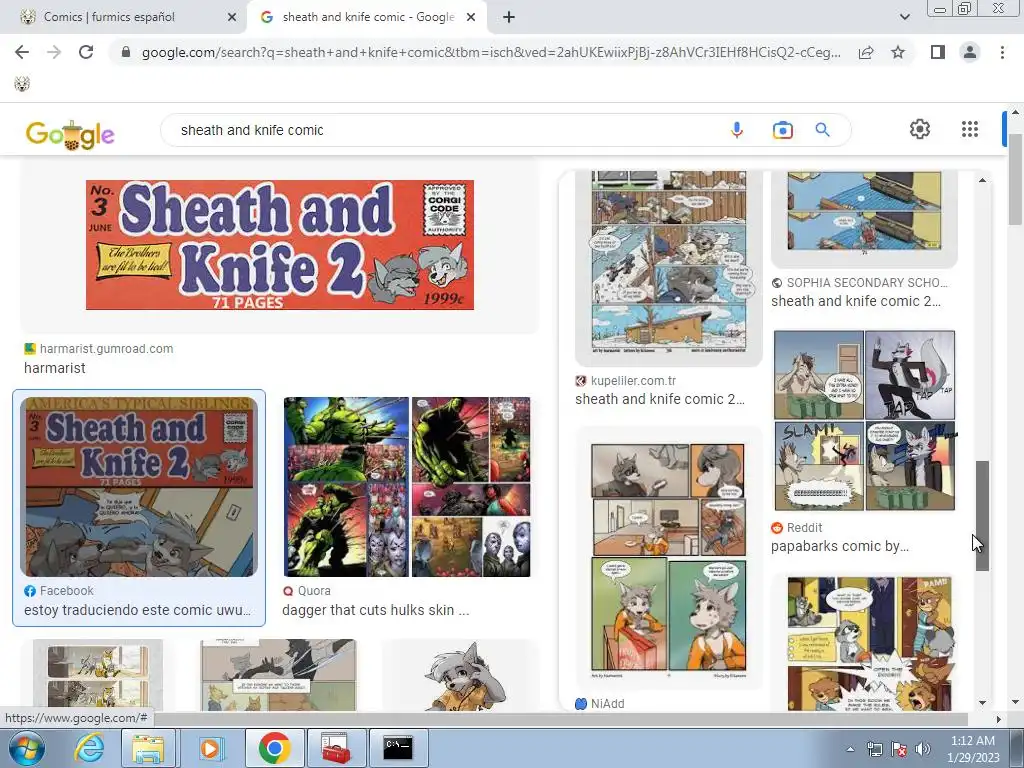Share this page via the address bar icon

pos(866,52)
